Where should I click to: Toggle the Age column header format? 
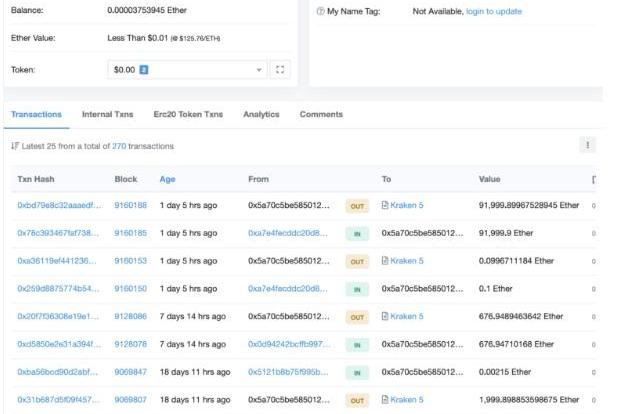pos(167,179)
